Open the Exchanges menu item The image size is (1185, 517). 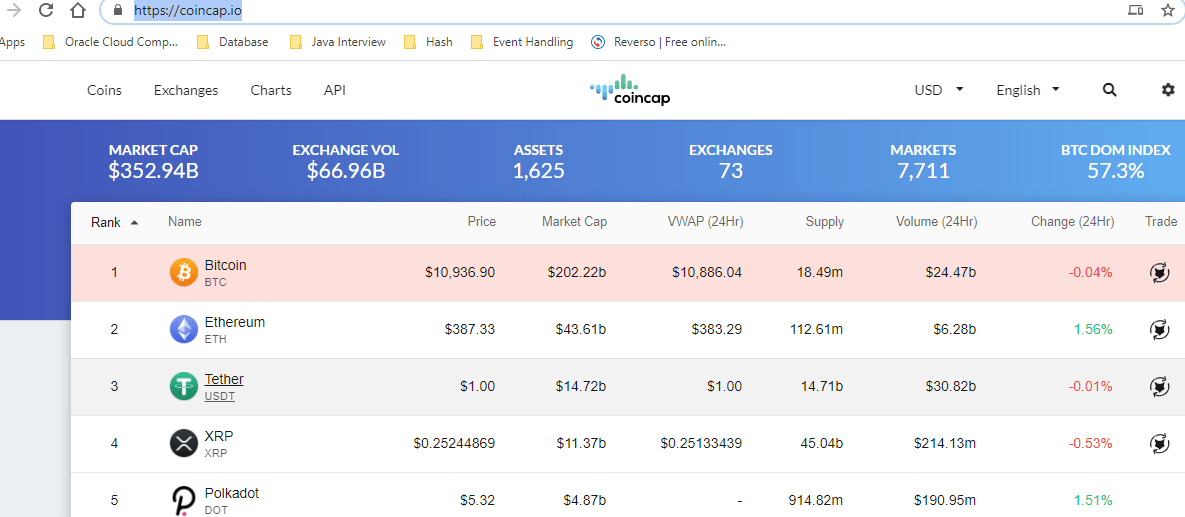pos(186,90)
